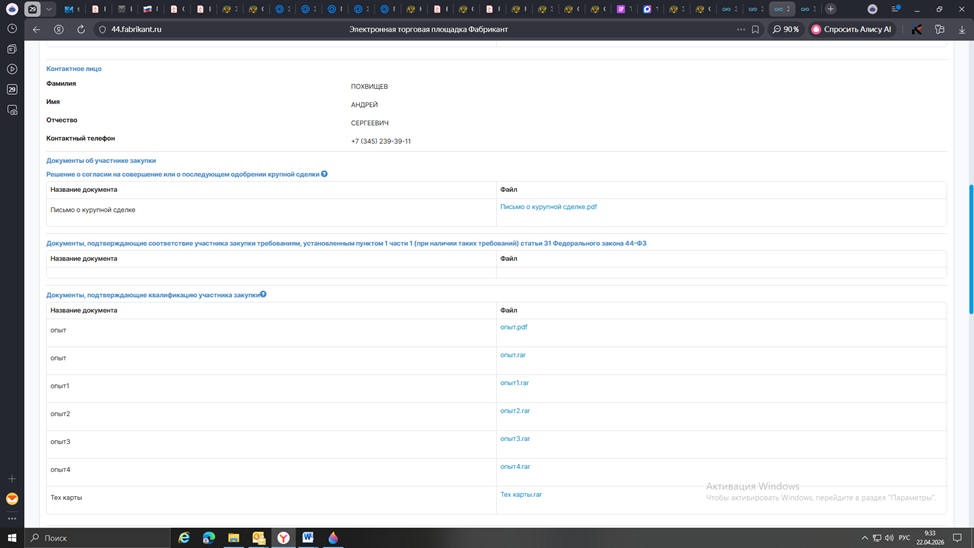Open a new tab with plus button
Screen dimensions: 974x548
click(x=831, y=9)
